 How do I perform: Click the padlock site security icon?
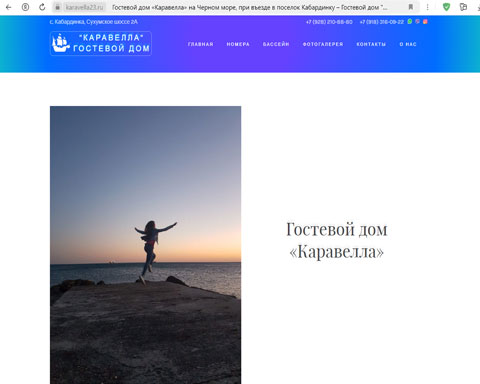(x=57, y=7)
